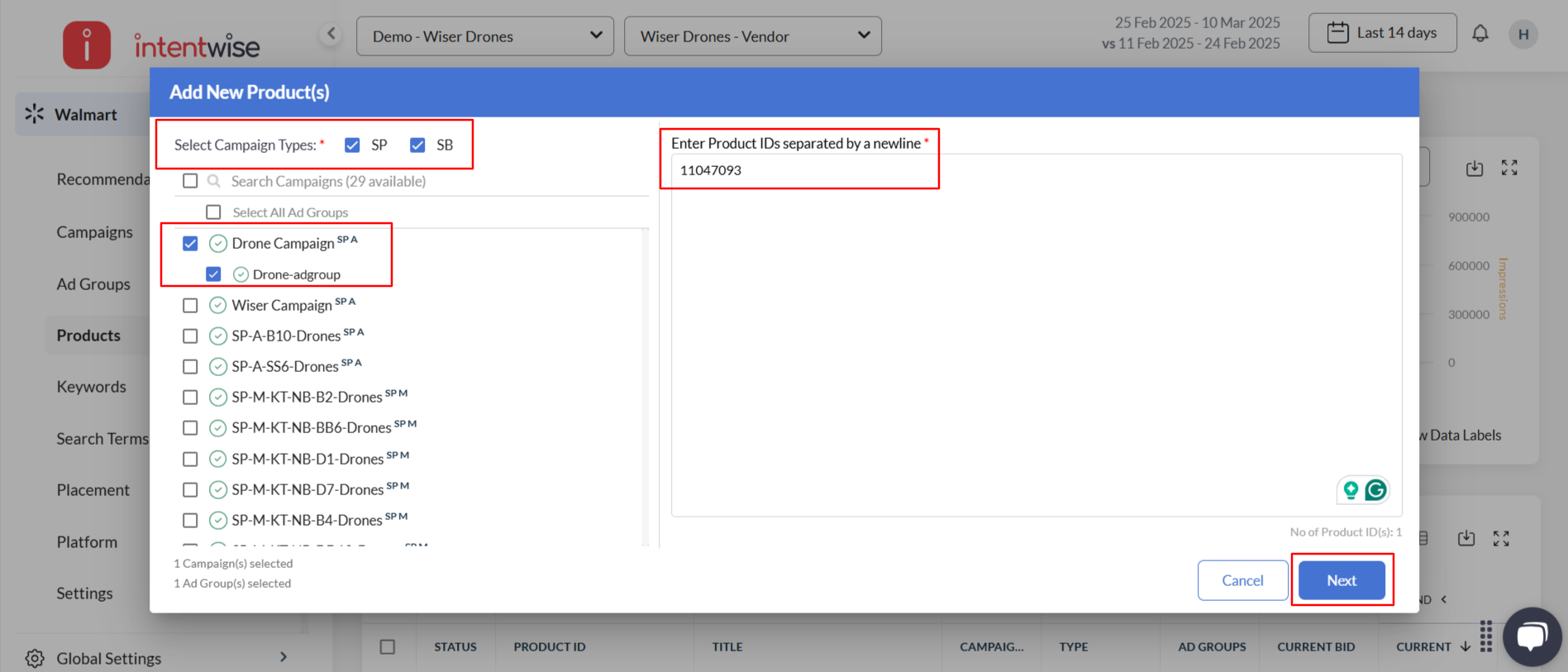Collapse sidebar with the left chevron button
This screenshot has width=1568, height=672.
click(x=331, y=34)
